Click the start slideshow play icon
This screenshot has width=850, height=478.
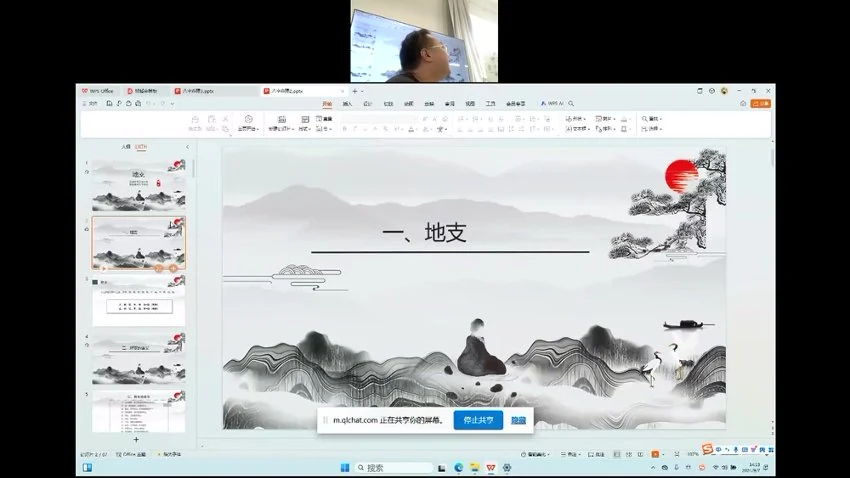pyautogui.click(x=248, y=119)
